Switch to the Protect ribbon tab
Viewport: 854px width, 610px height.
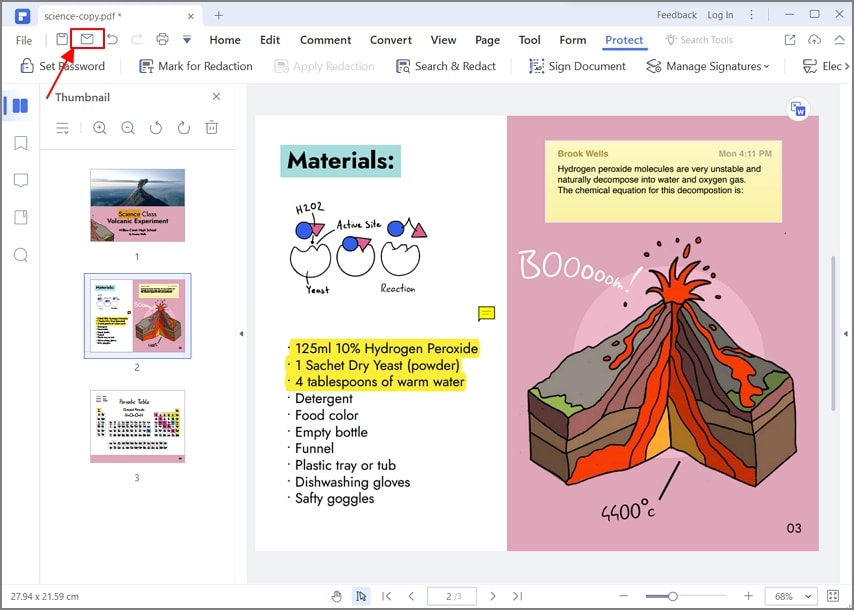[624, 40]
